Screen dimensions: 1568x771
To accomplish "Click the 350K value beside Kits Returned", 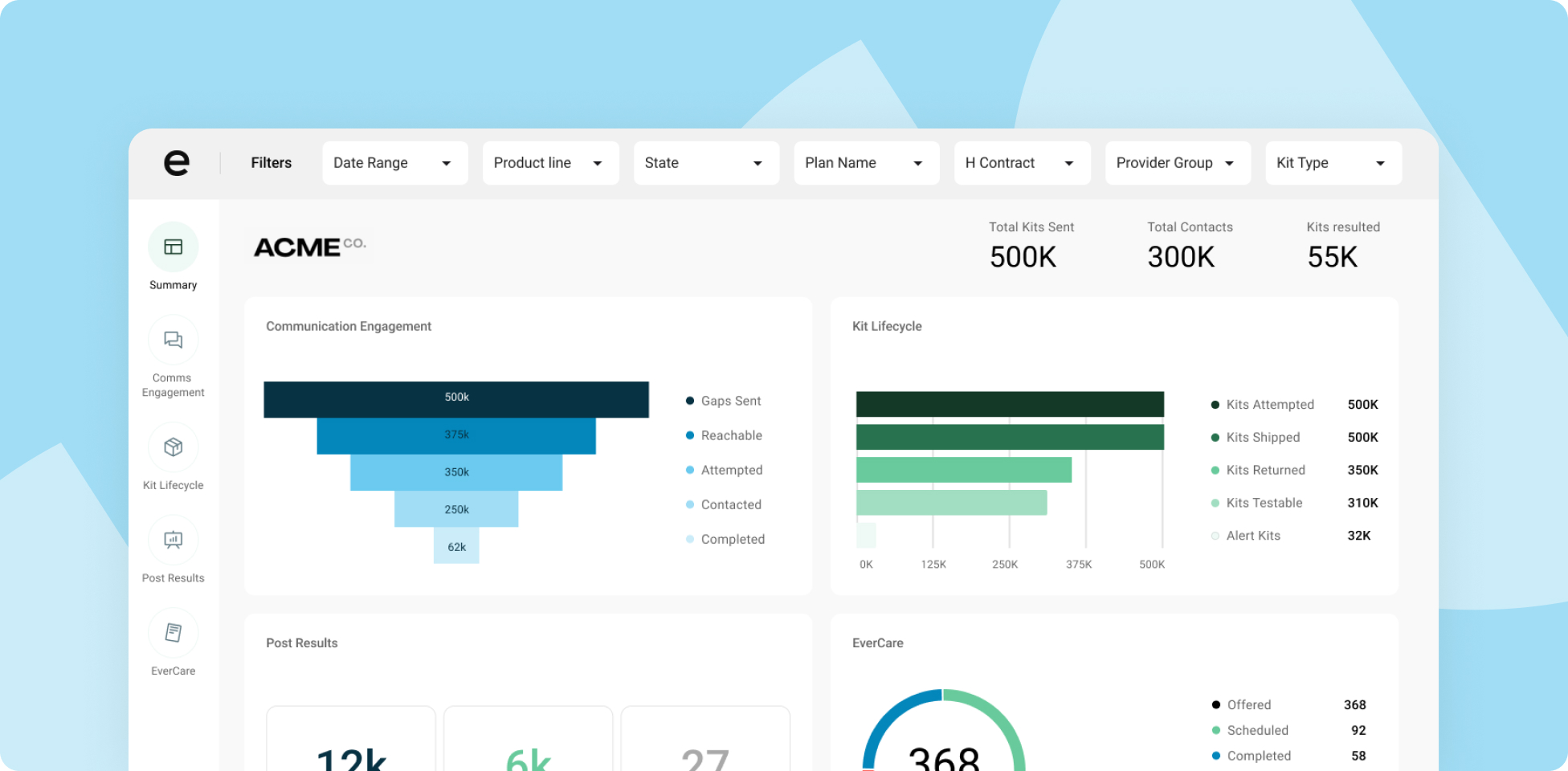I will point(1362,471).
